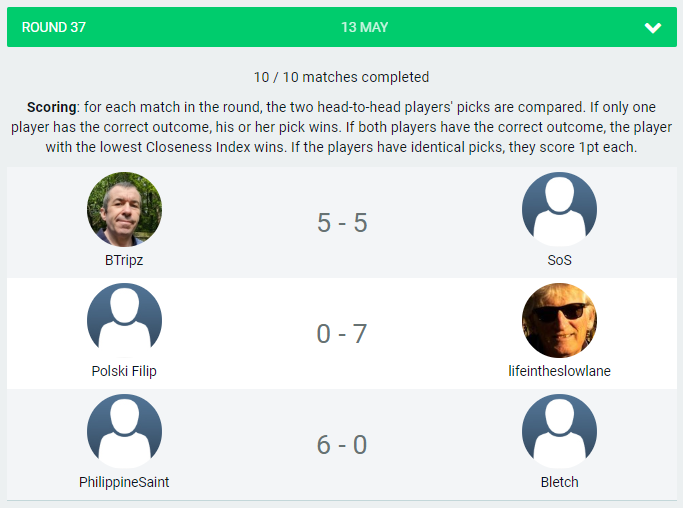683x508 pixels.
Task: Open the SoS username link
Action: [x=559, y=260]
